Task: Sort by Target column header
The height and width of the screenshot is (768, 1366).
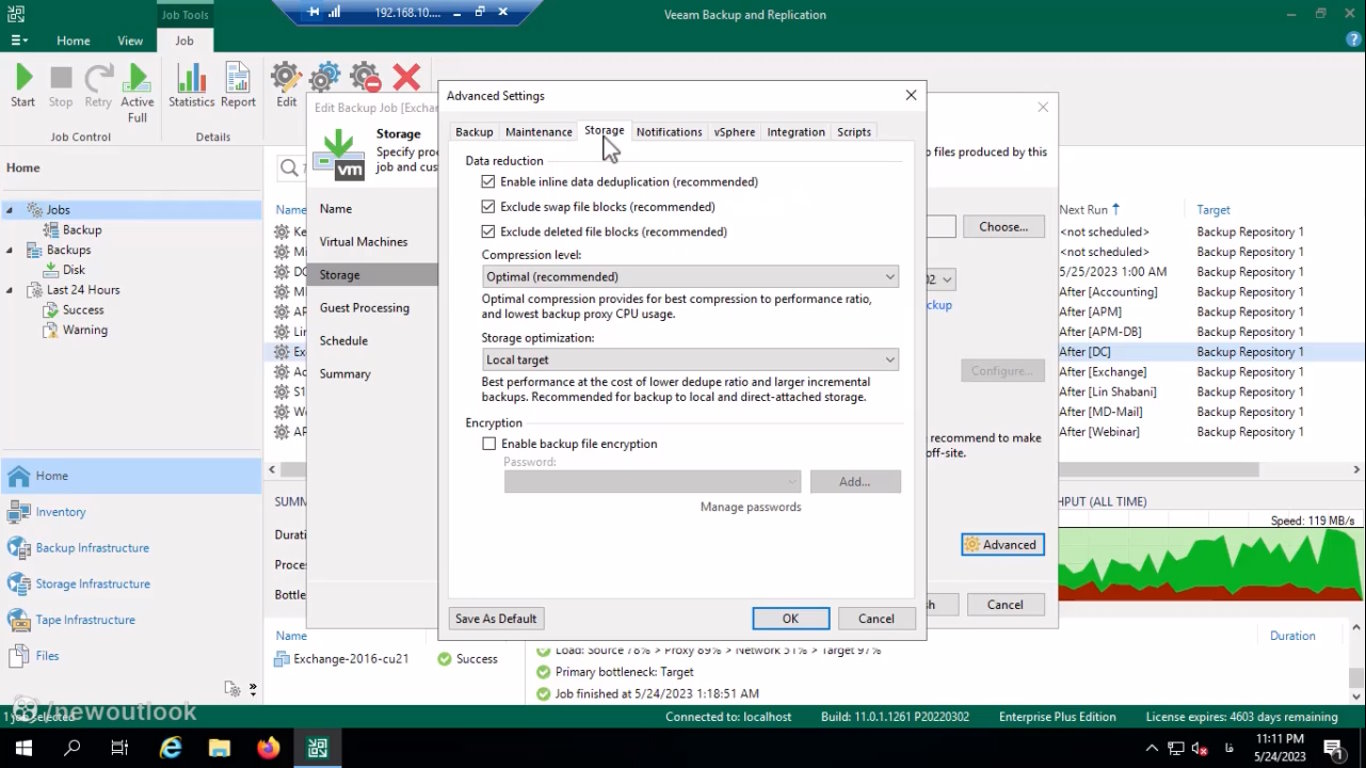Action: tap(1214, 210)
